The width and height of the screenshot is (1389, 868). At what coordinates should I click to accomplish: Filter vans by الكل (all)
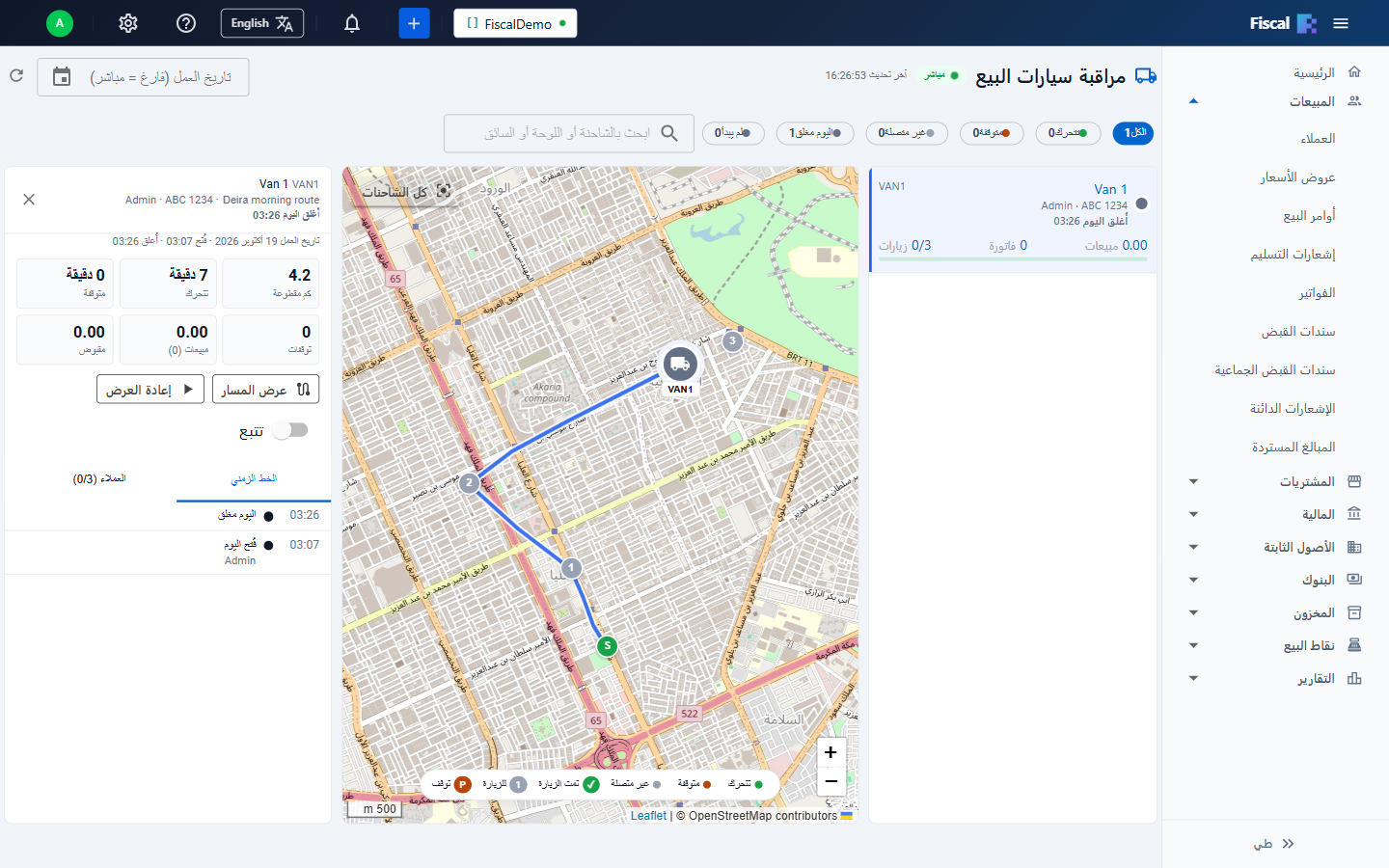tap(1133, 133)
